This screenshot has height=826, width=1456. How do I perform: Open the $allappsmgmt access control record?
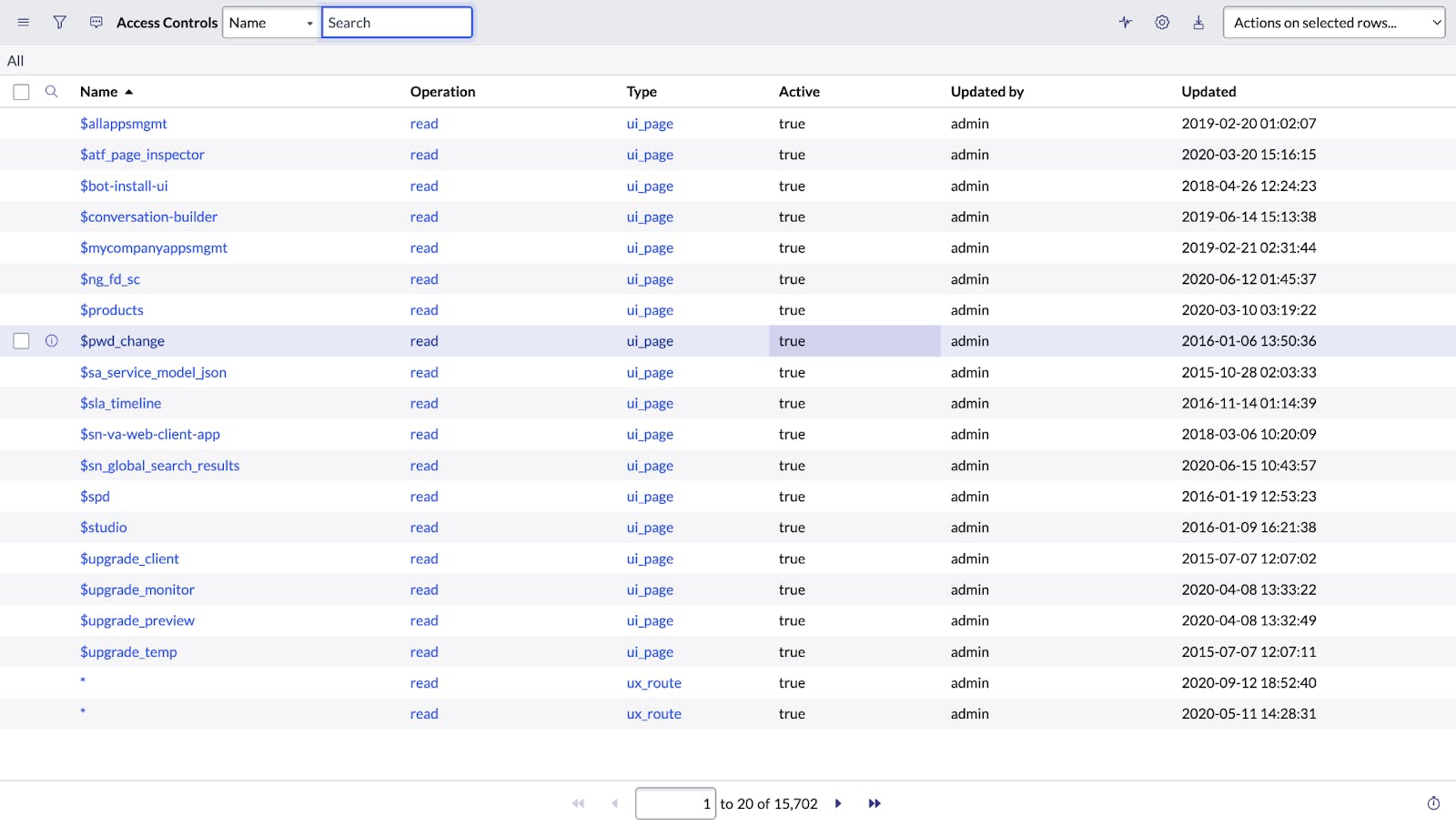[x=123, y=124]
